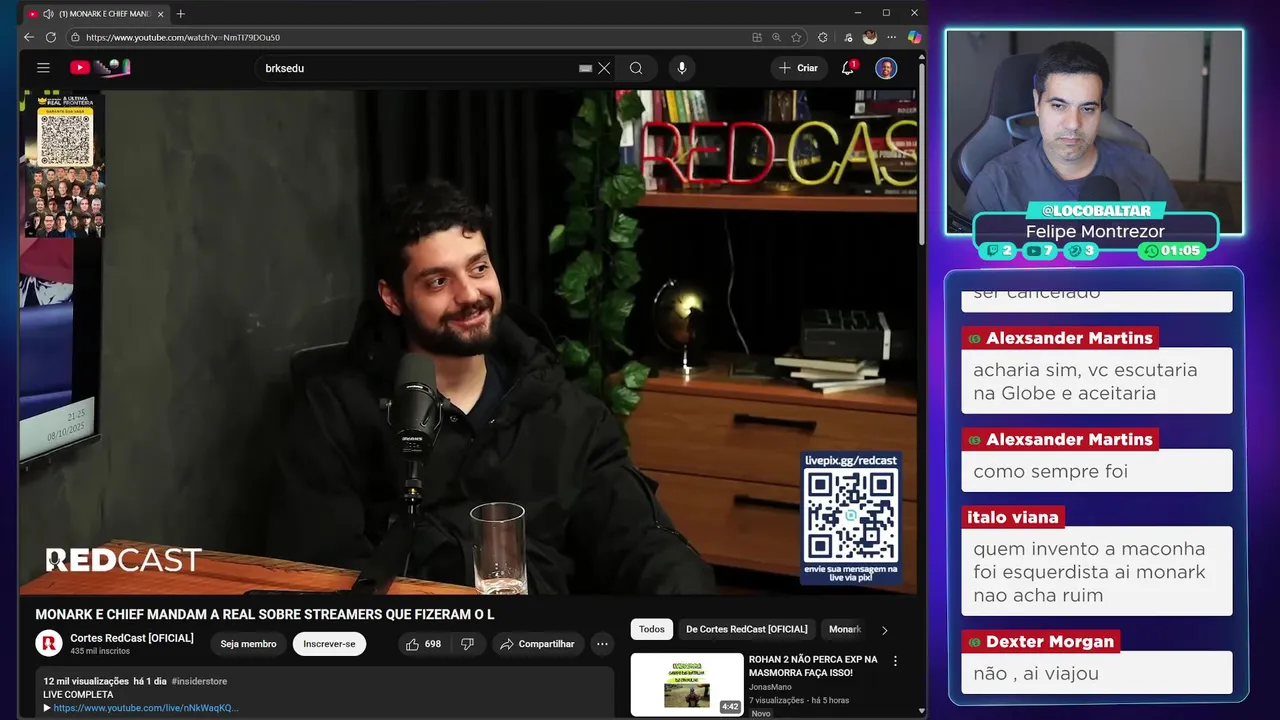Screen dimensions: 1280x720
Task: Open the Copilot sidebar icon
Action: [914, 37]
